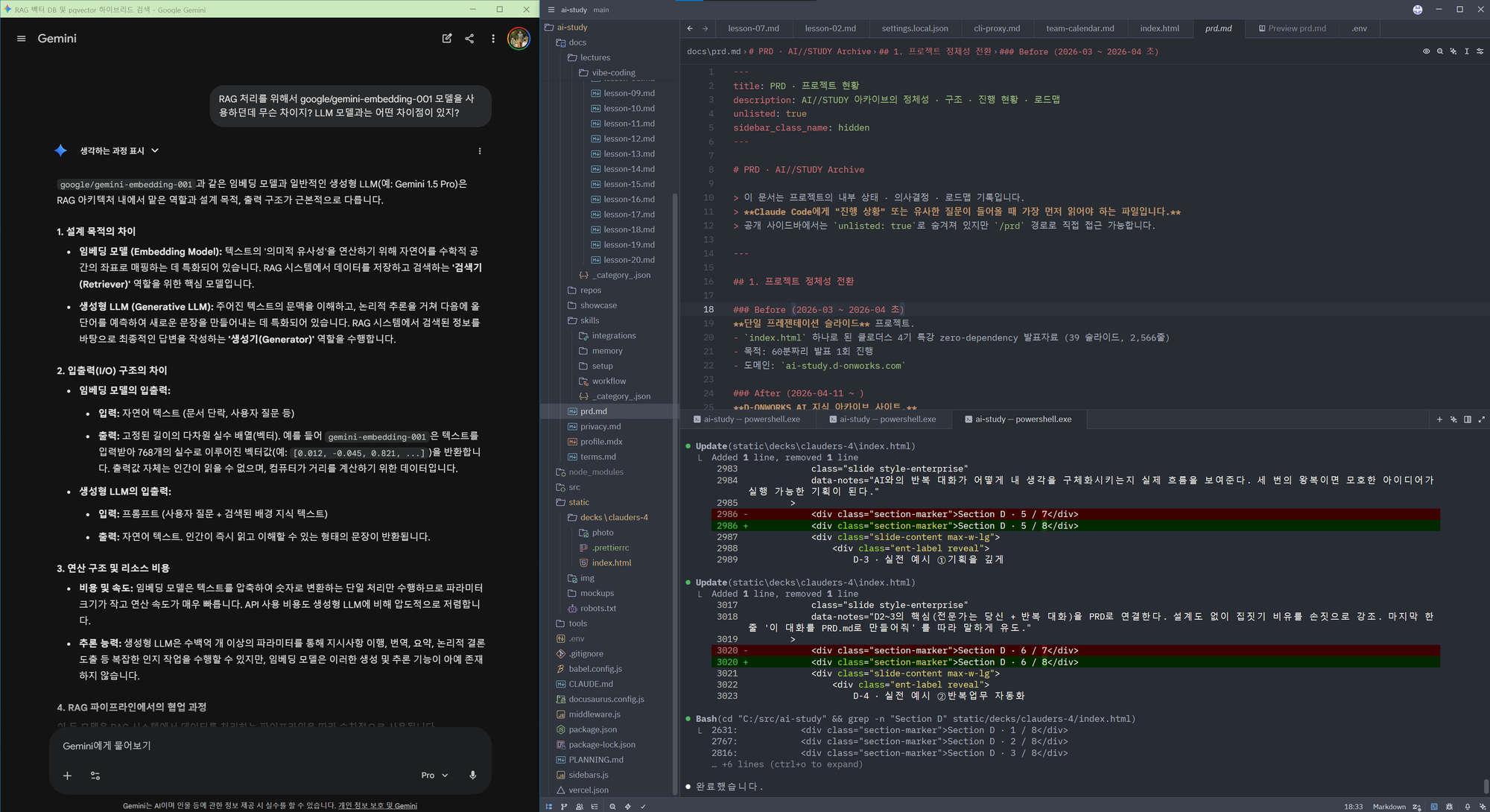Toggle the agent panel sparkle in status bar
Viewport: 1490px width, 812px height.
click(x=1482, y=807)
